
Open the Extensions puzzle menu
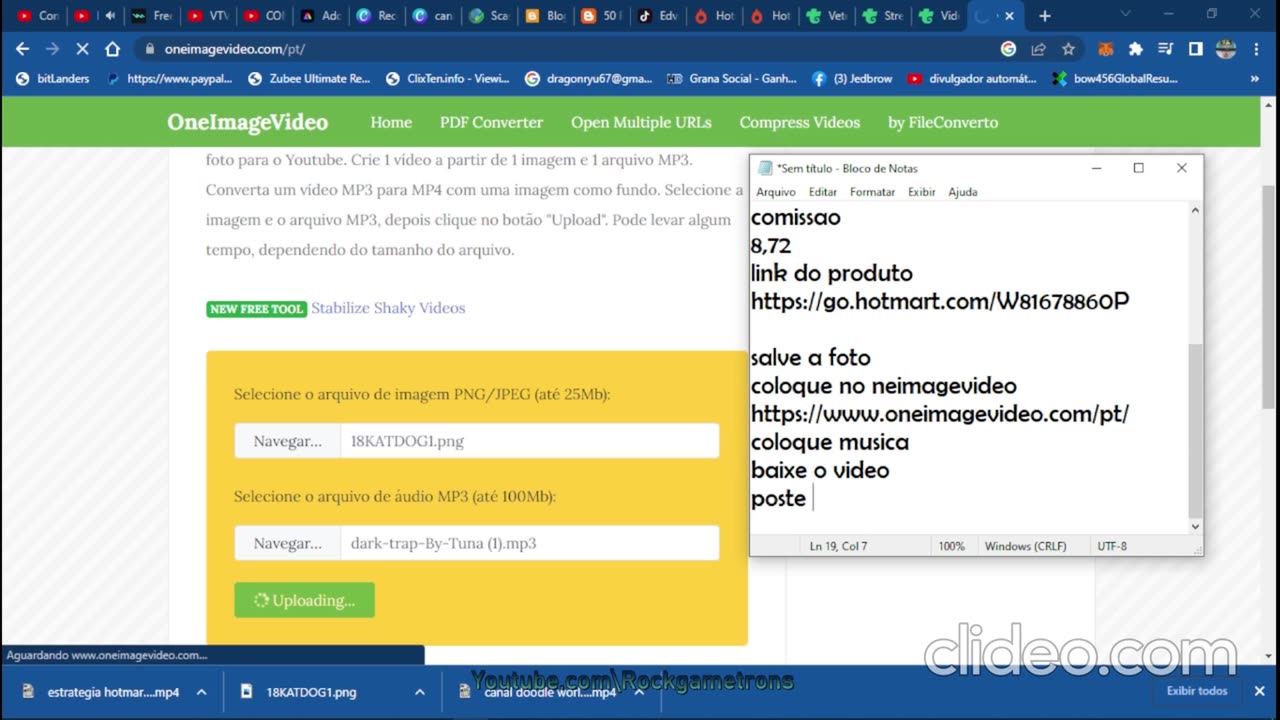pyautogui.click(x=1136, y=49)
